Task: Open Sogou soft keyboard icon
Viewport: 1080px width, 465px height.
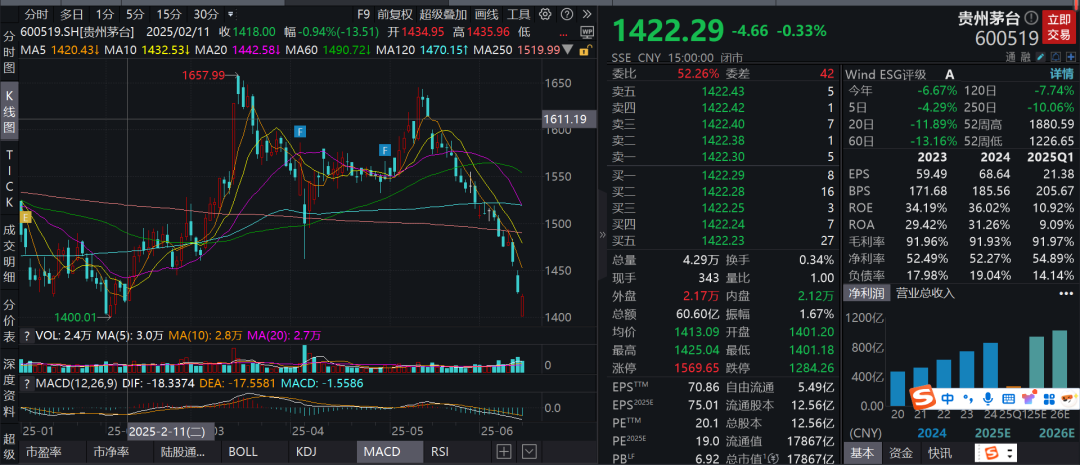Action: (1008, 398)
